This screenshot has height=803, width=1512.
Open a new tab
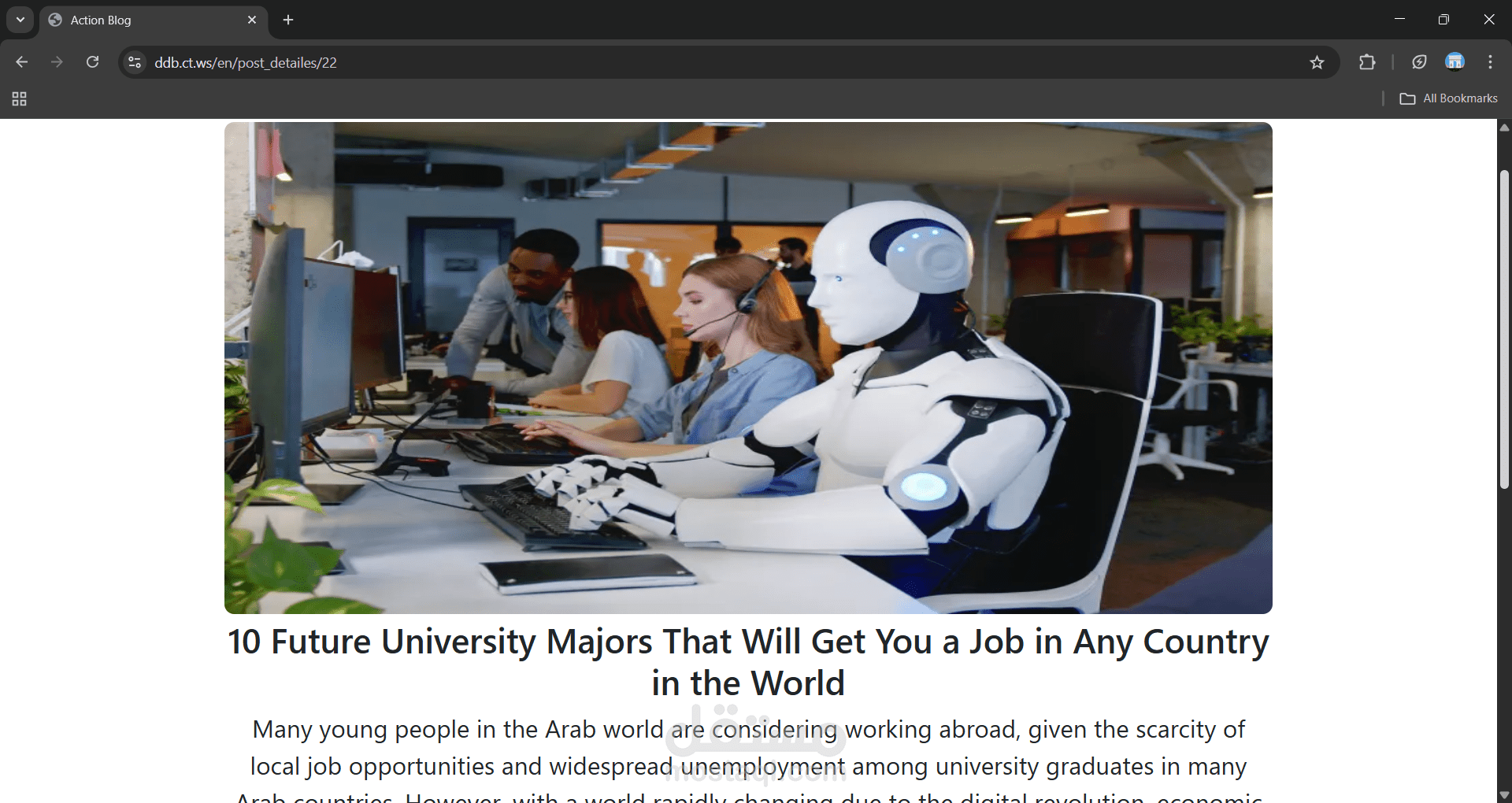coord(288,20)
